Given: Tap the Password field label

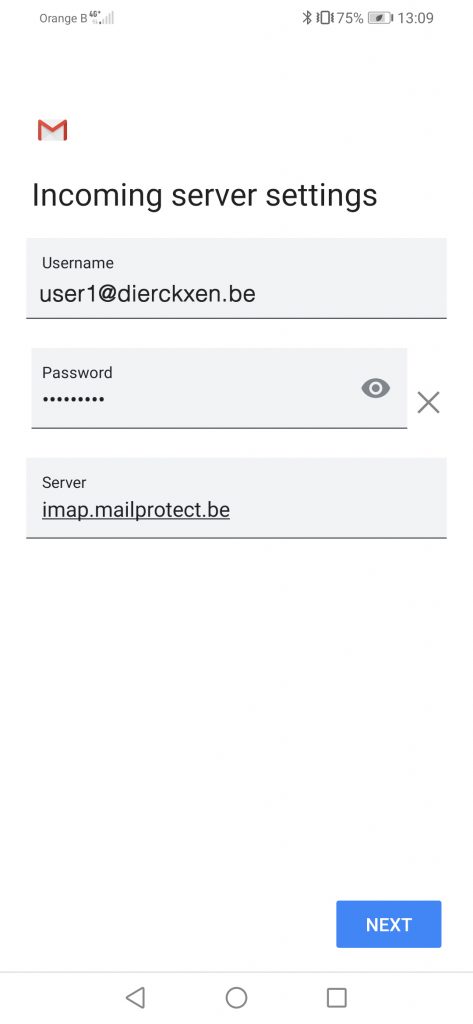Looking at the screenshot, I should [77, 372].
